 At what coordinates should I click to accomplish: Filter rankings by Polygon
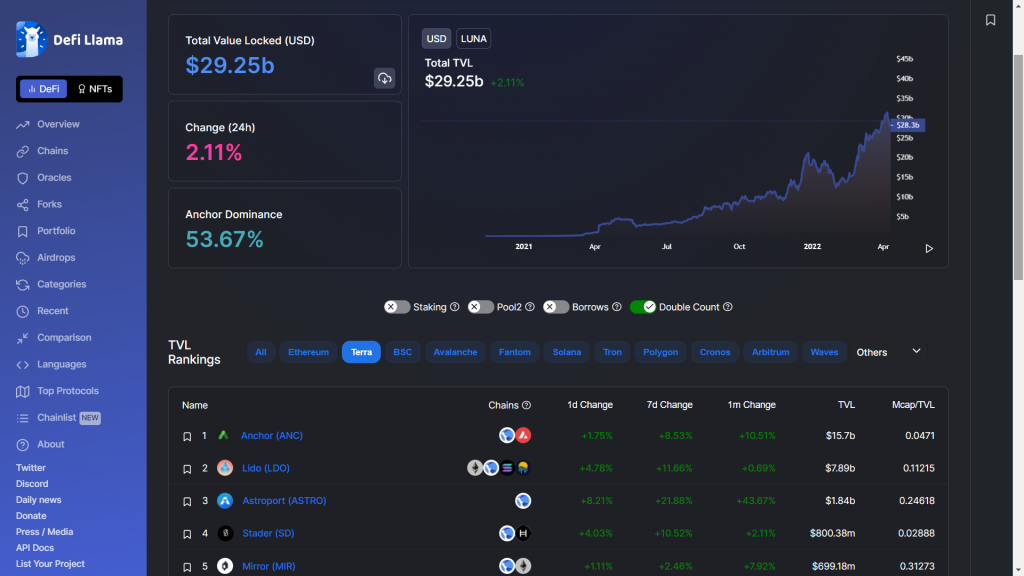[660, 352]
